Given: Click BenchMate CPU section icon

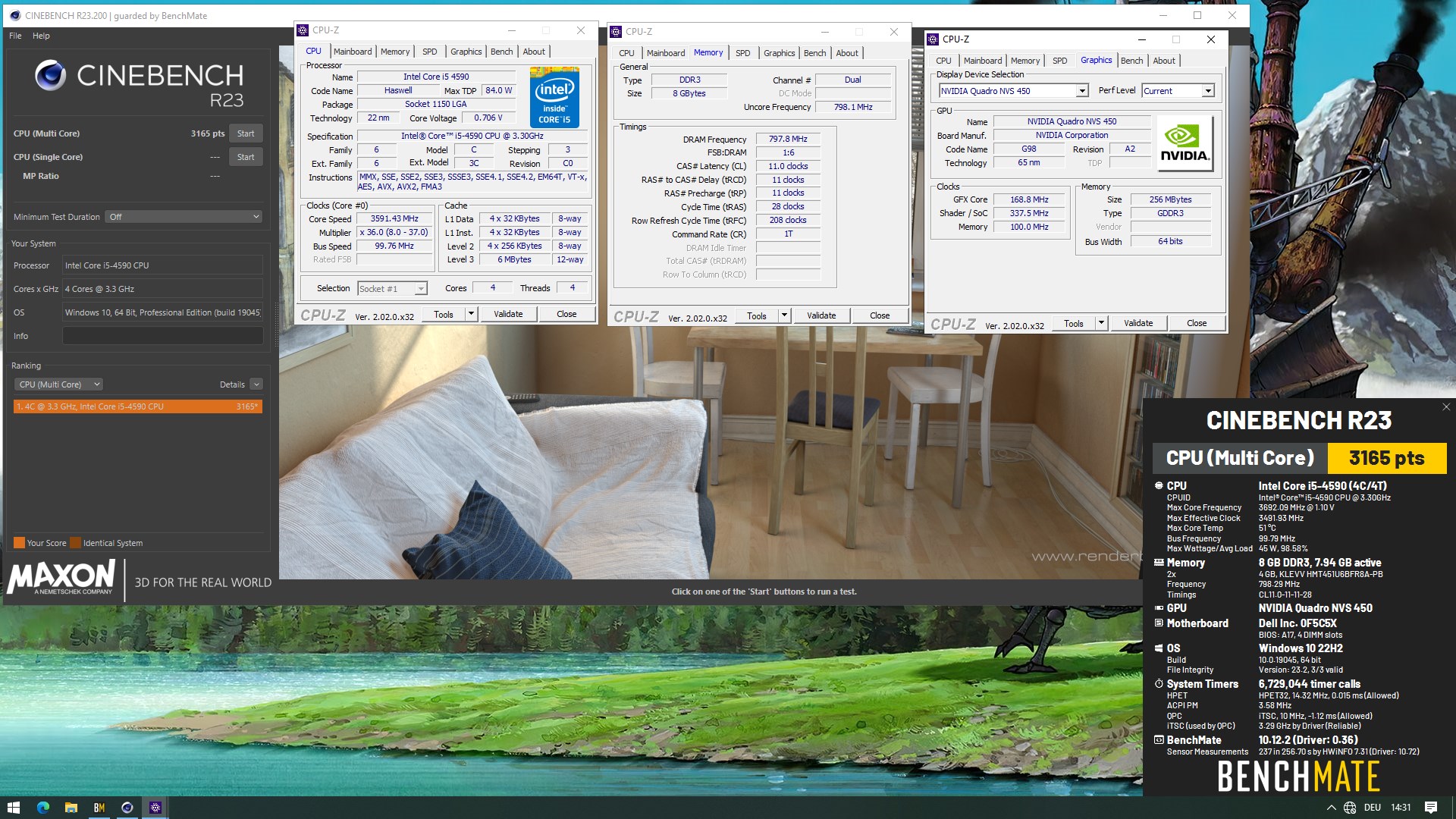Looking at the screenshot, I should pyautogui.click(x=1159, y=485).
